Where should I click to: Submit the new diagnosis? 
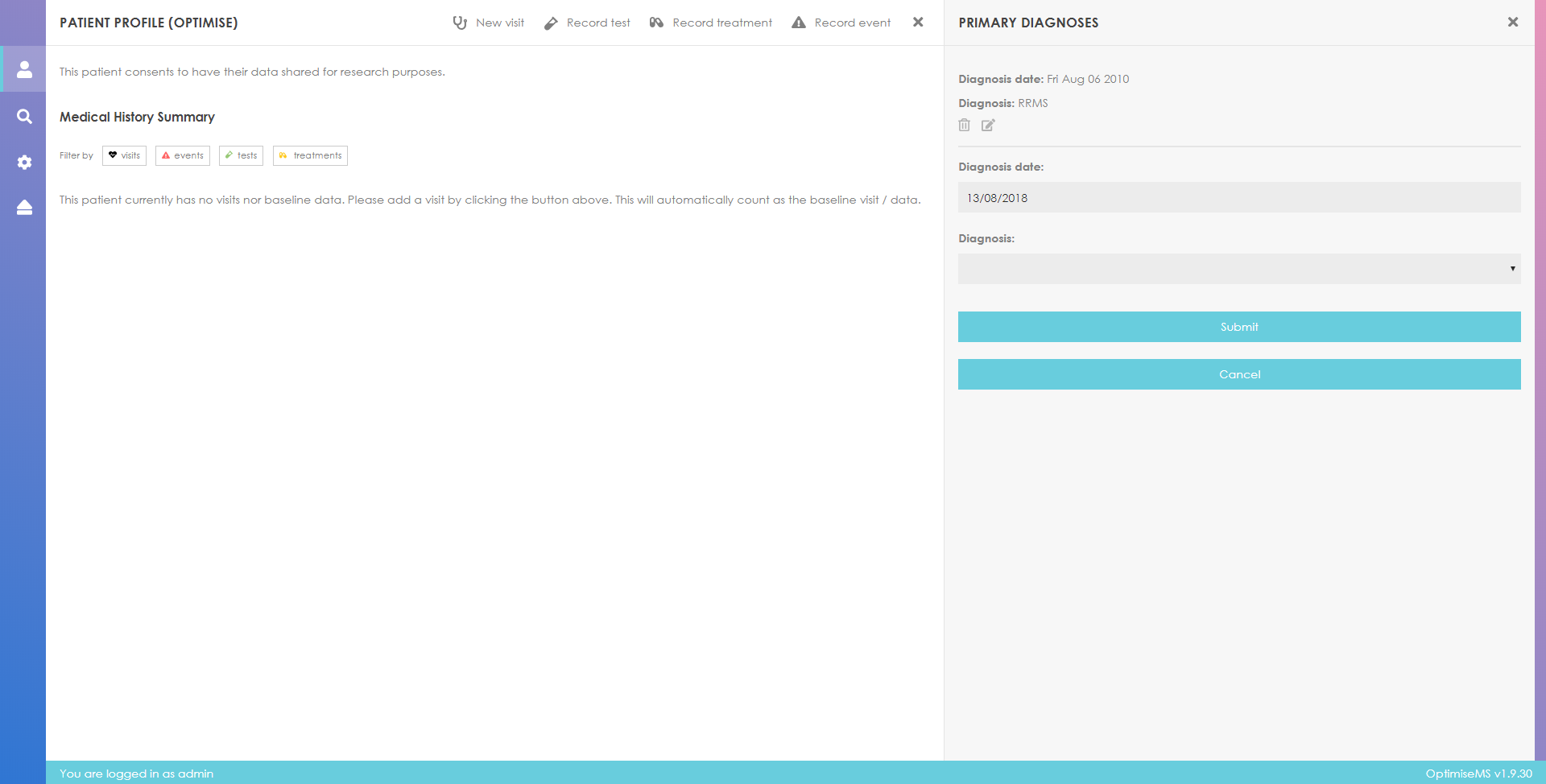point(1238,327)
